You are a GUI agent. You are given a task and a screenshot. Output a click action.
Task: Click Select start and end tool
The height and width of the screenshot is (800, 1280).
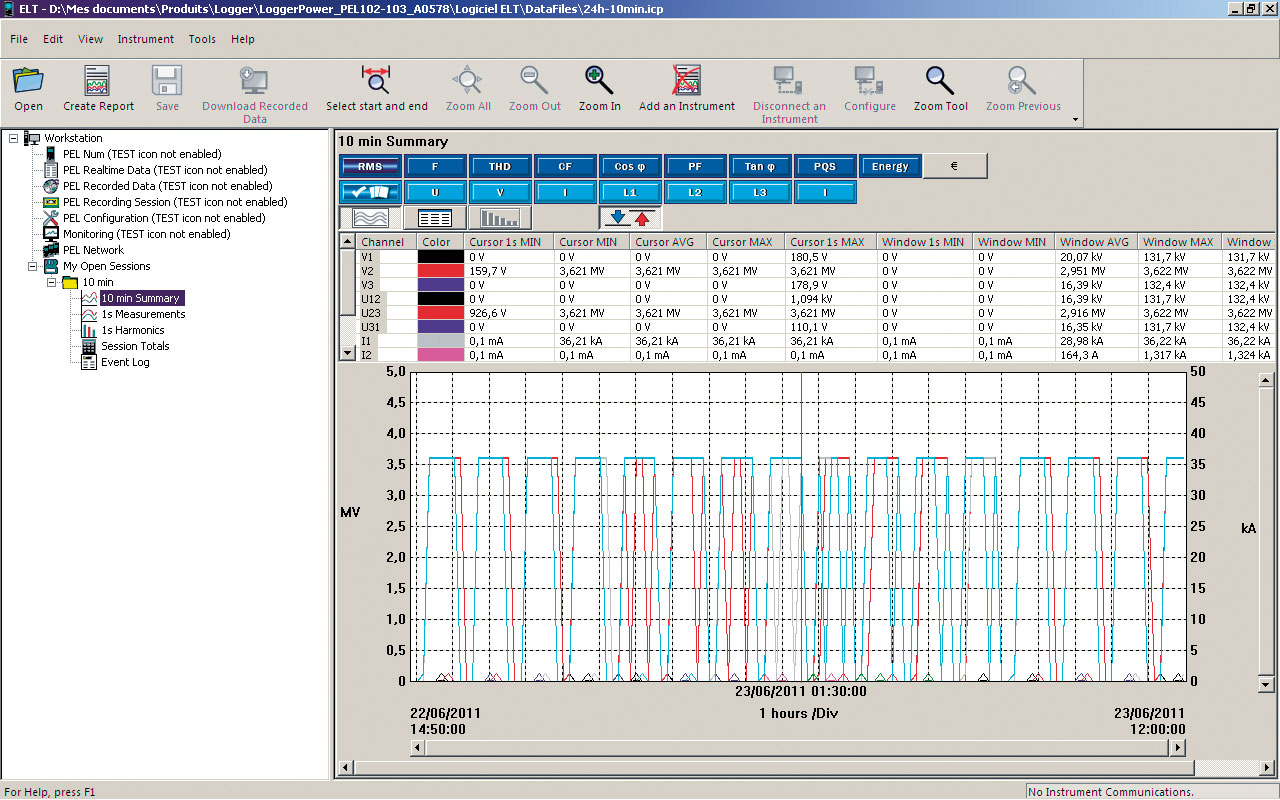376,82
